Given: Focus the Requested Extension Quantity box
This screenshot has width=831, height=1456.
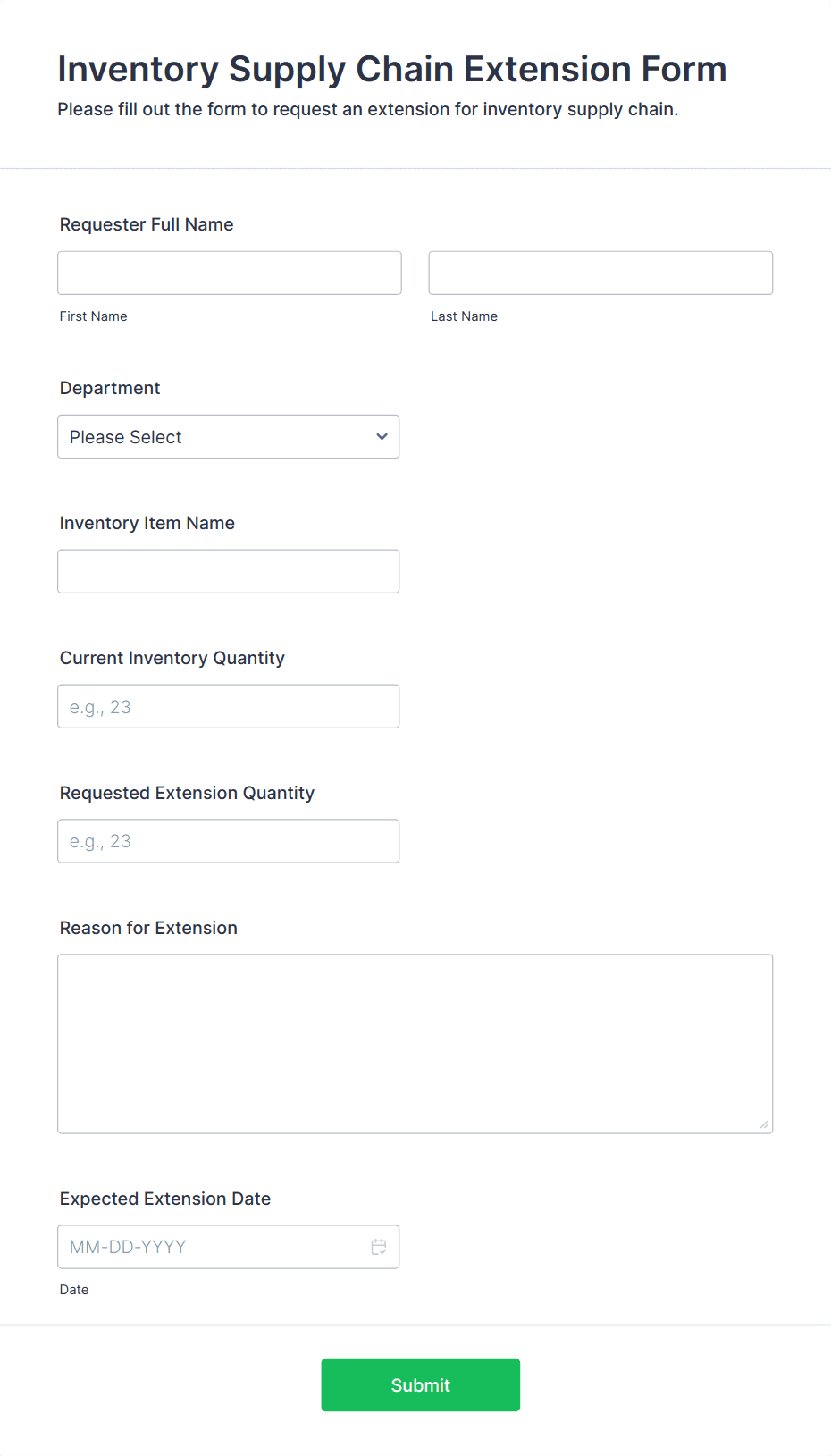Looking at the screenshot, I should click(229, 841).
